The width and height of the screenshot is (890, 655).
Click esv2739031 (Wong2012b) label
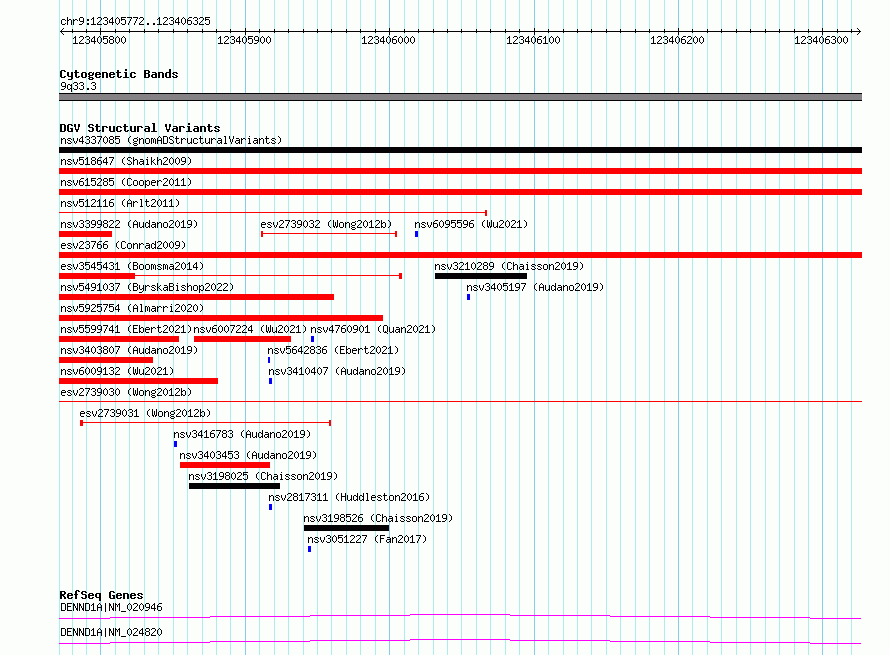(x=145, y=413)
